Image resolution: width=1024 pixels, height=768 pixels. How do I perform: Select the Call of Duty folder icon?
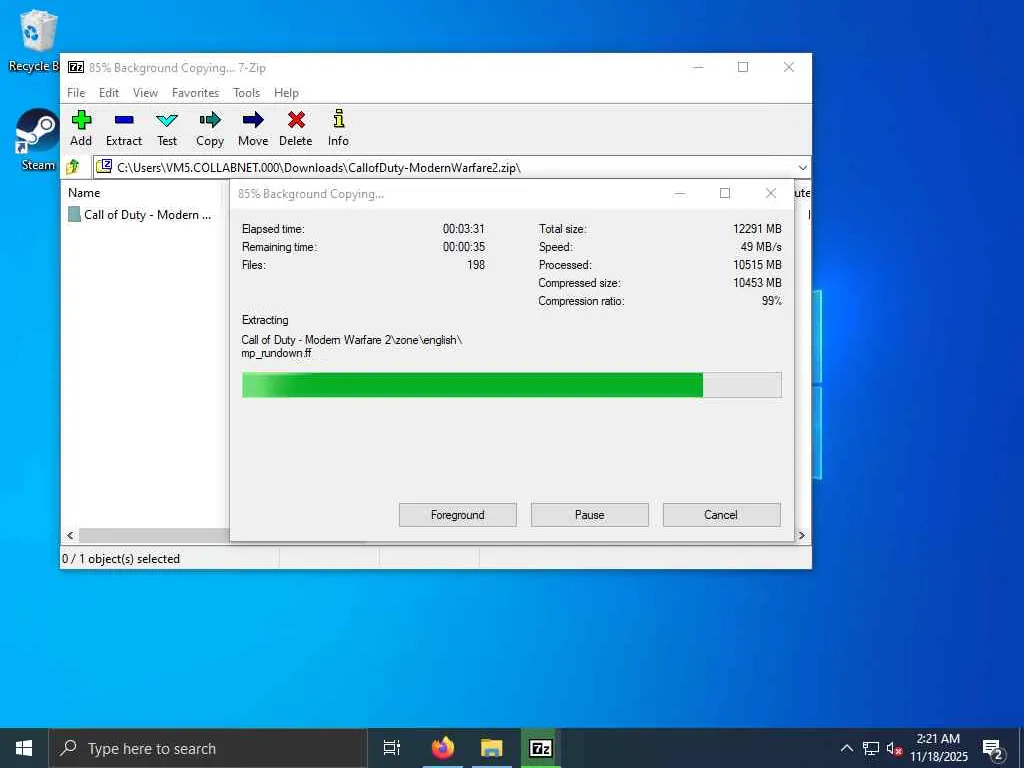click(x=74, y=214)
